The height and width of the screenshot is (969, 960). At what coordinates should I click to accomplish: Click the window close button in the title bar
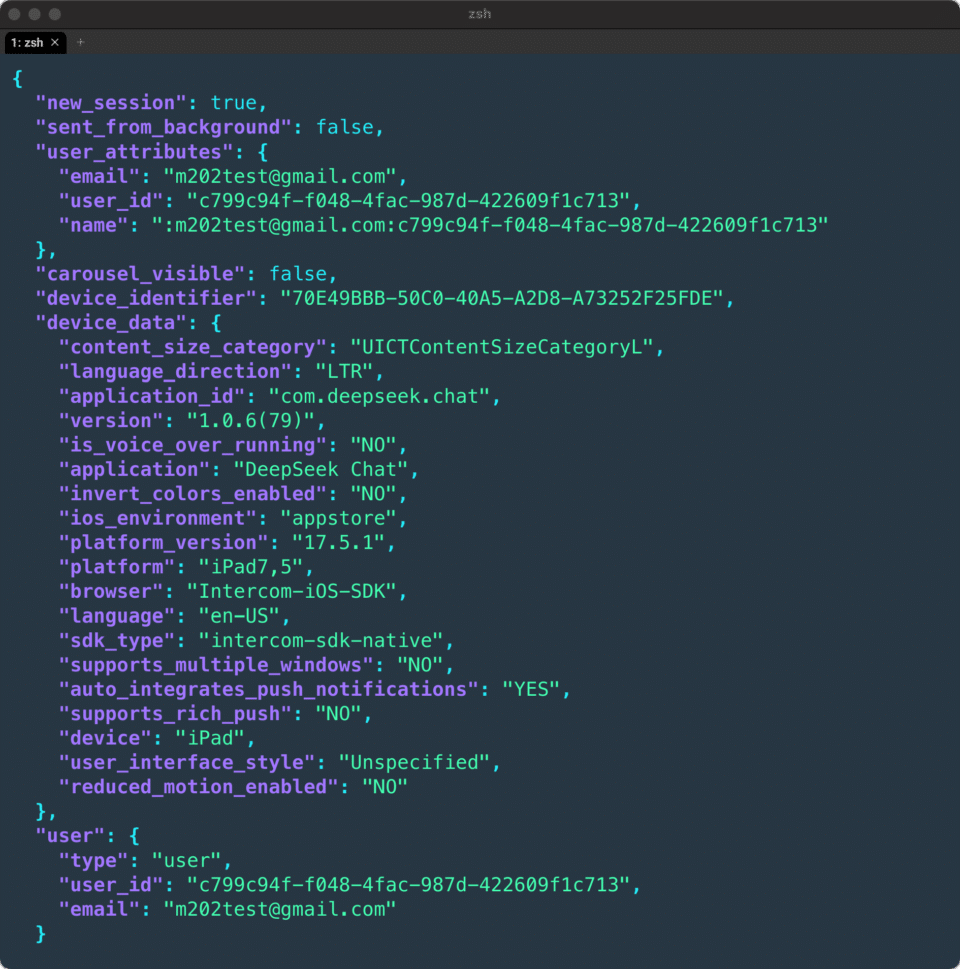15,14
